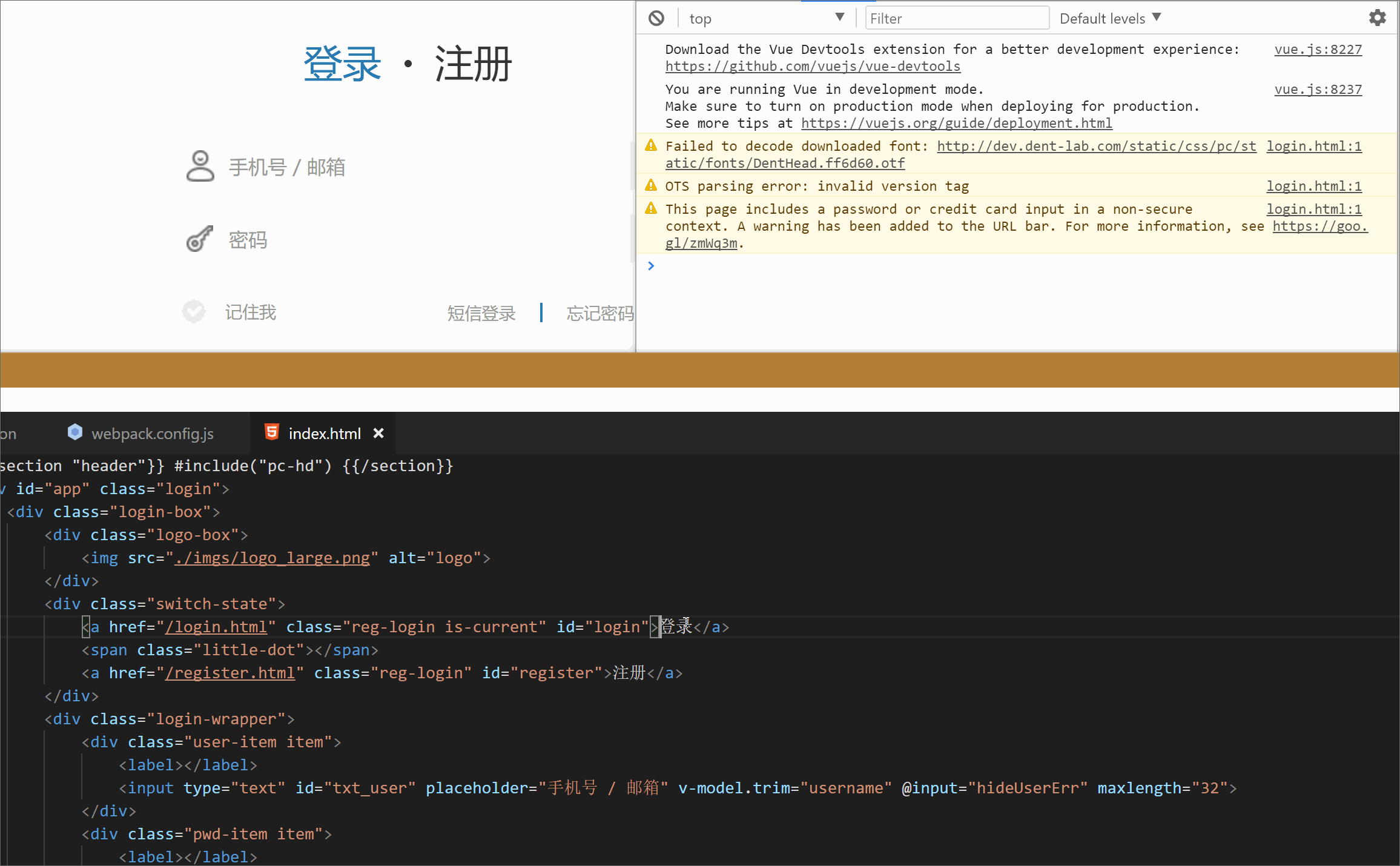Toggle the 记住我 remember me checkbox
Screen dimensions: 1400x866
tap(194, 312)
